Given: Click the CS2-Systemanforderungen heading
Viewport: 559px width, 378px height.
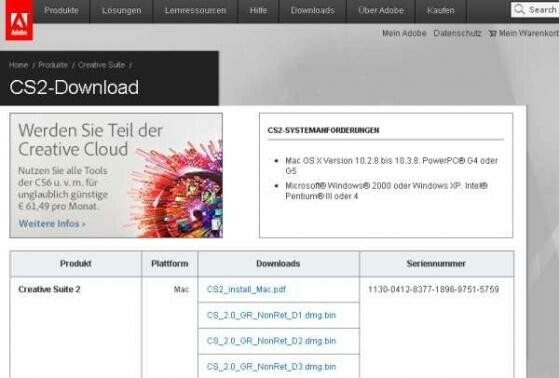Looking at the screenshot, I should point(323,130).
